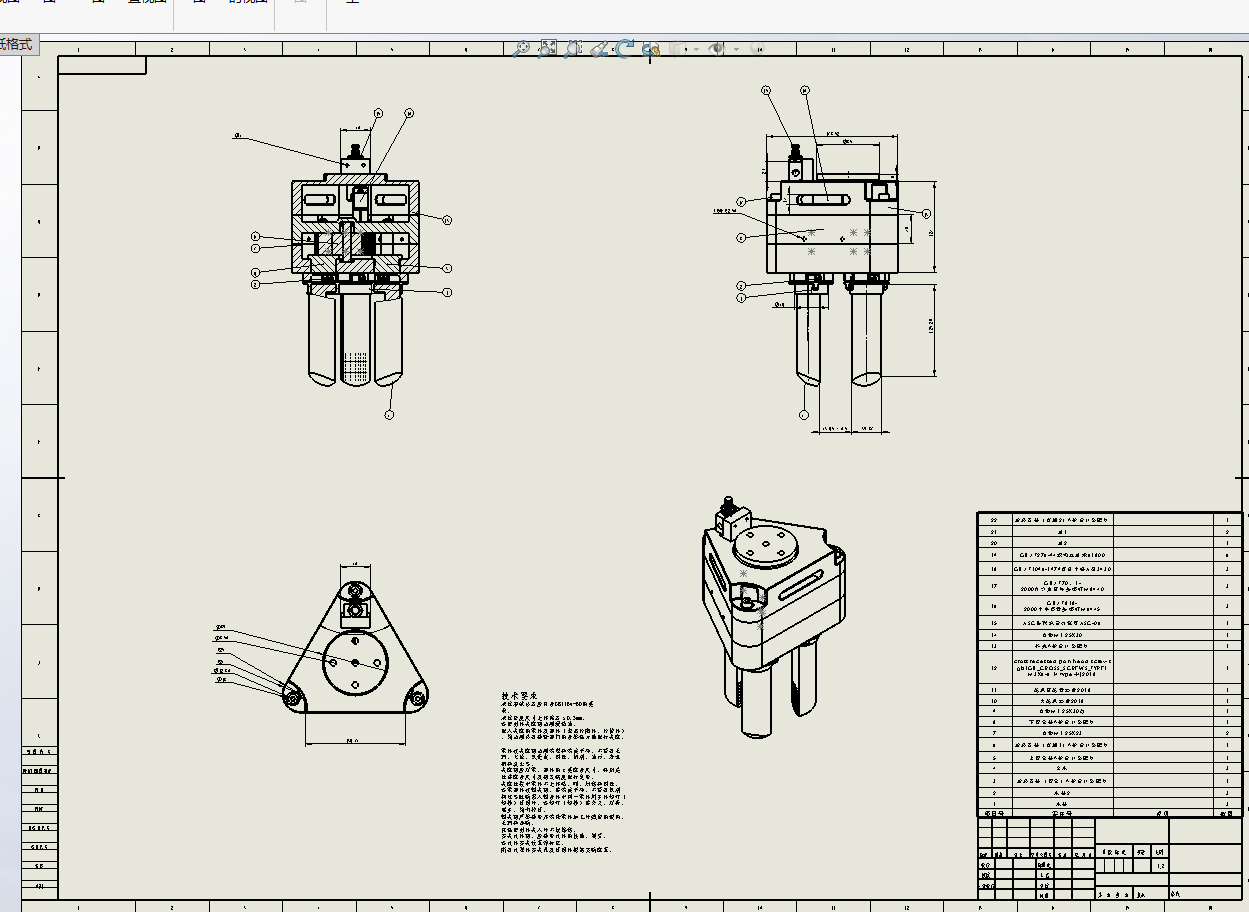Click the brush-shaped icon in the view toolbar
The image size is (1249, 912).
[x=599, y=47]
